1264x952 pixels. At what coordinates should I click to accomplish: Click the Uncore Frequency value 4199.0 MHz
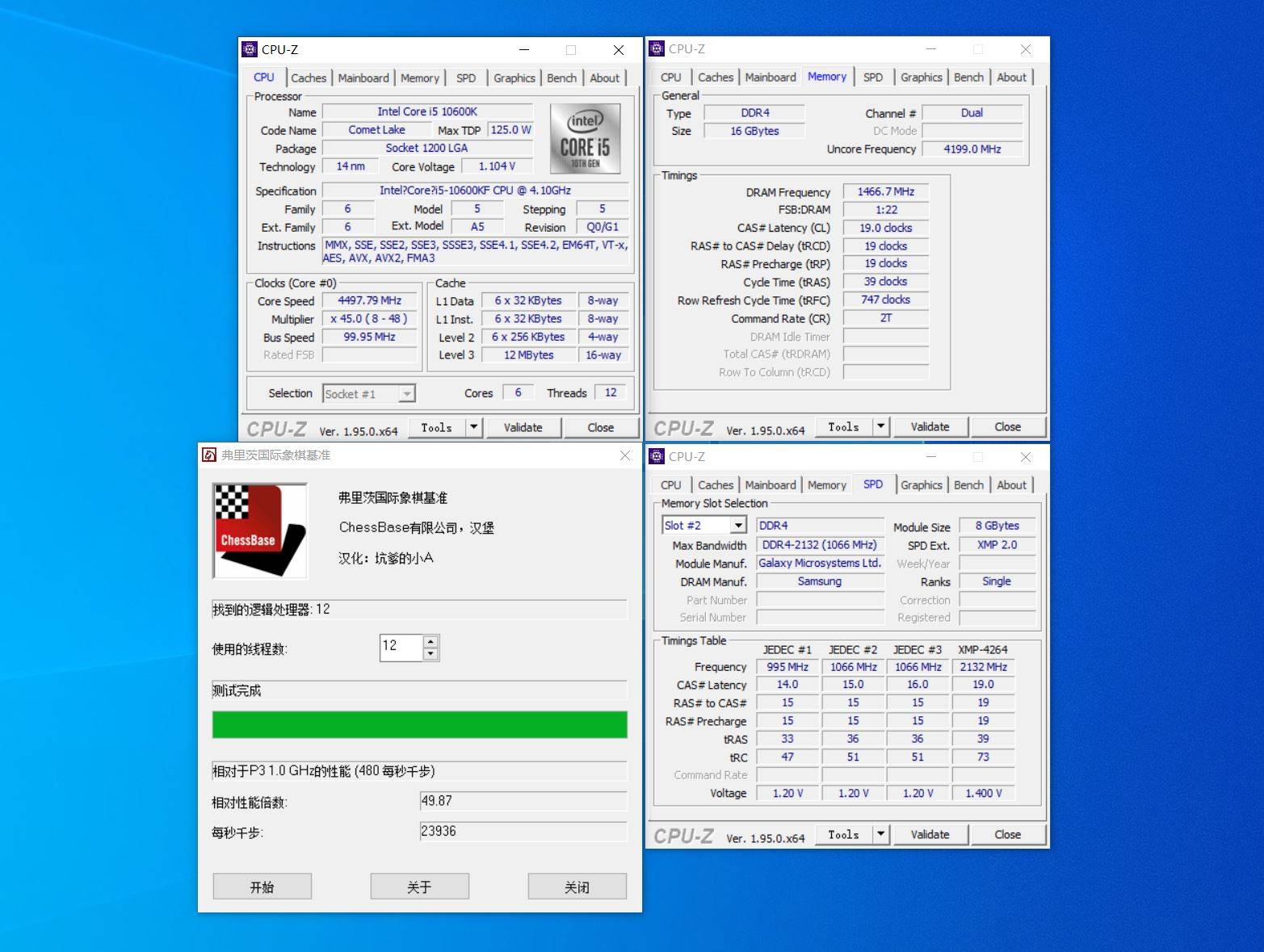click(972, 149)
